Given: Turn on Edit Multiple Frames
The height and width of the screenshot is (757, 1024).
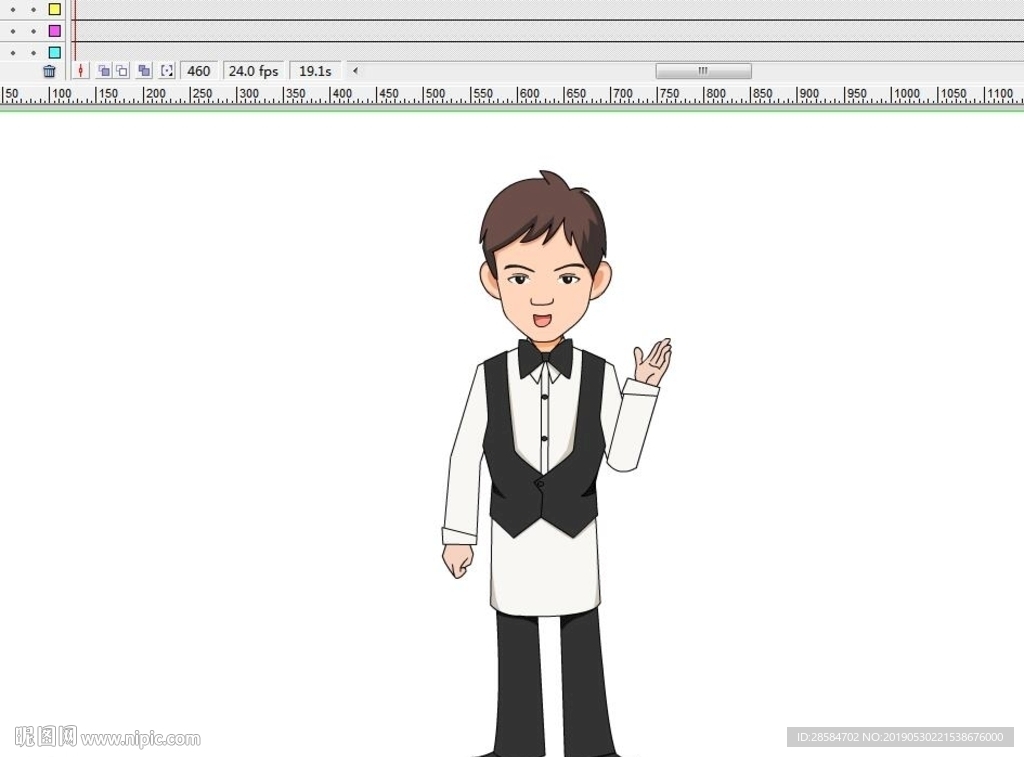Looking at the screenshot, I should pos(144,71).
